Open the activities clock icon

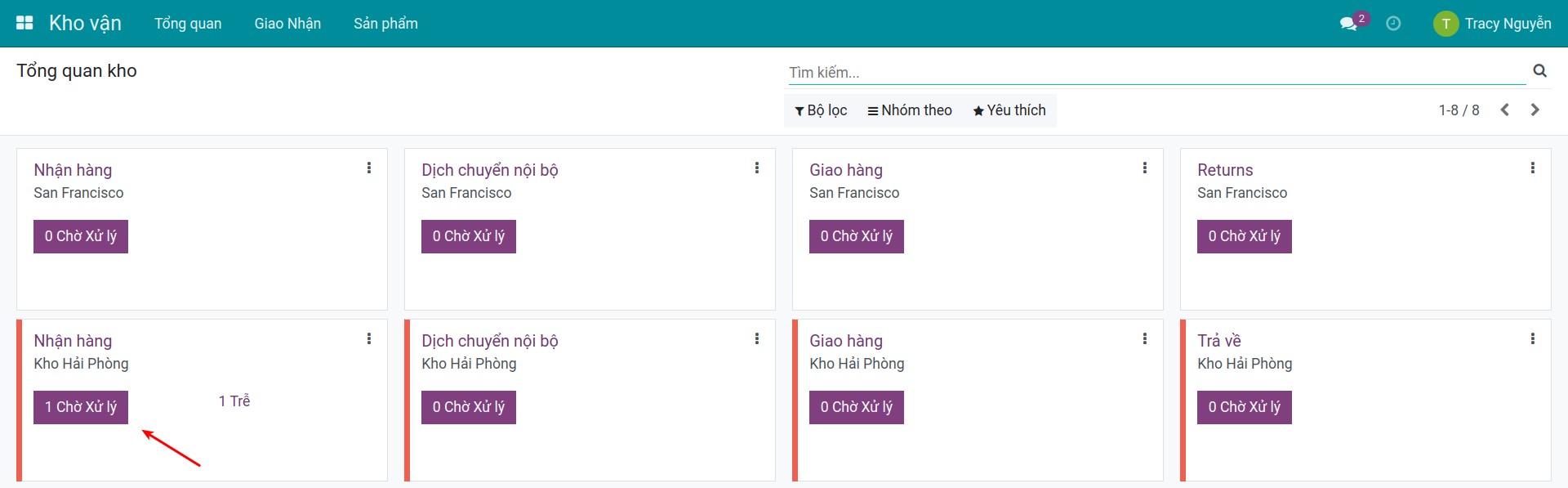[x=1393, y=24]
